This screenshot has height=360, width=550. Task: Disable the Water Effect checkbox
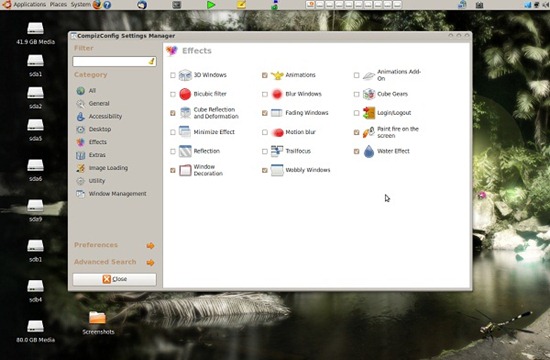356,151
